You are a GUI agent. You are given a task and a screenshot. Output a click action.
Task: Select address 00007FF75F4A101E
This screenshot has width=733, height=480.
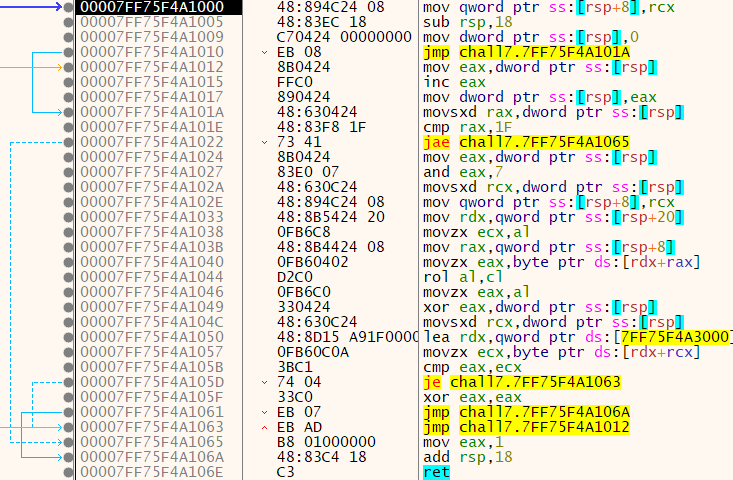(x=152, y=127)
